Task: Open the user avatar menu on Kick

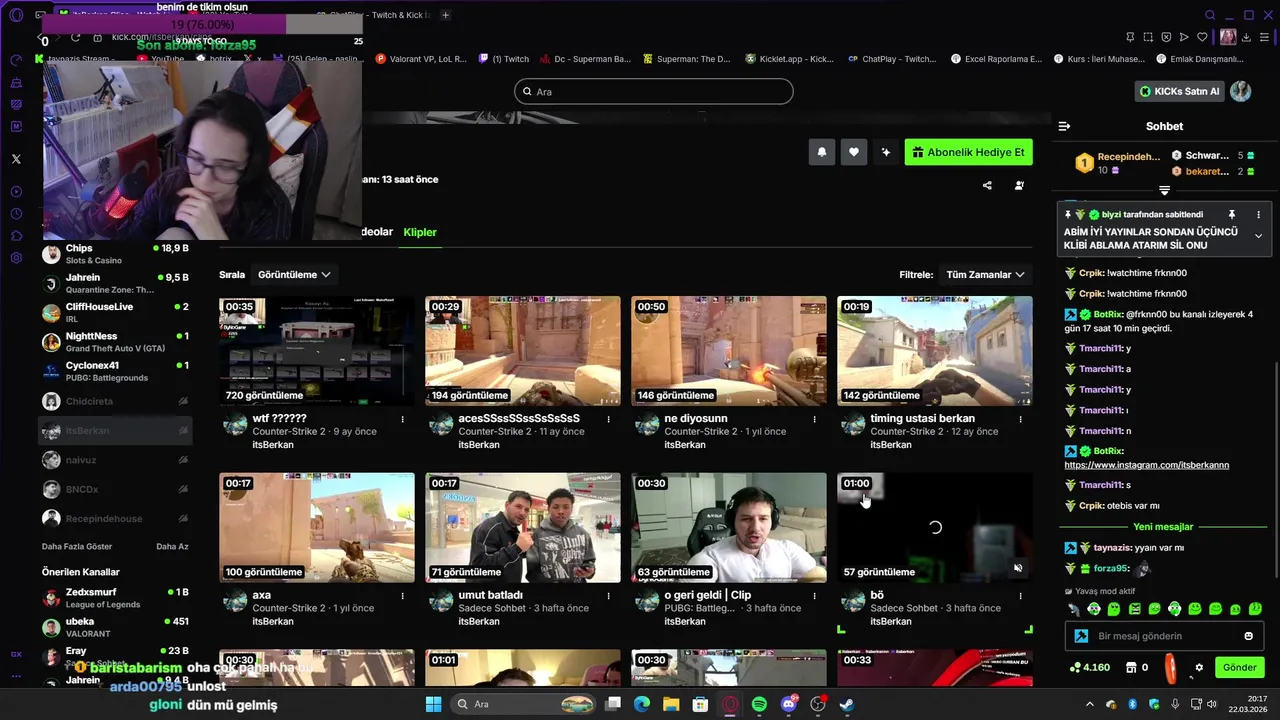Action: [1241, 91]
